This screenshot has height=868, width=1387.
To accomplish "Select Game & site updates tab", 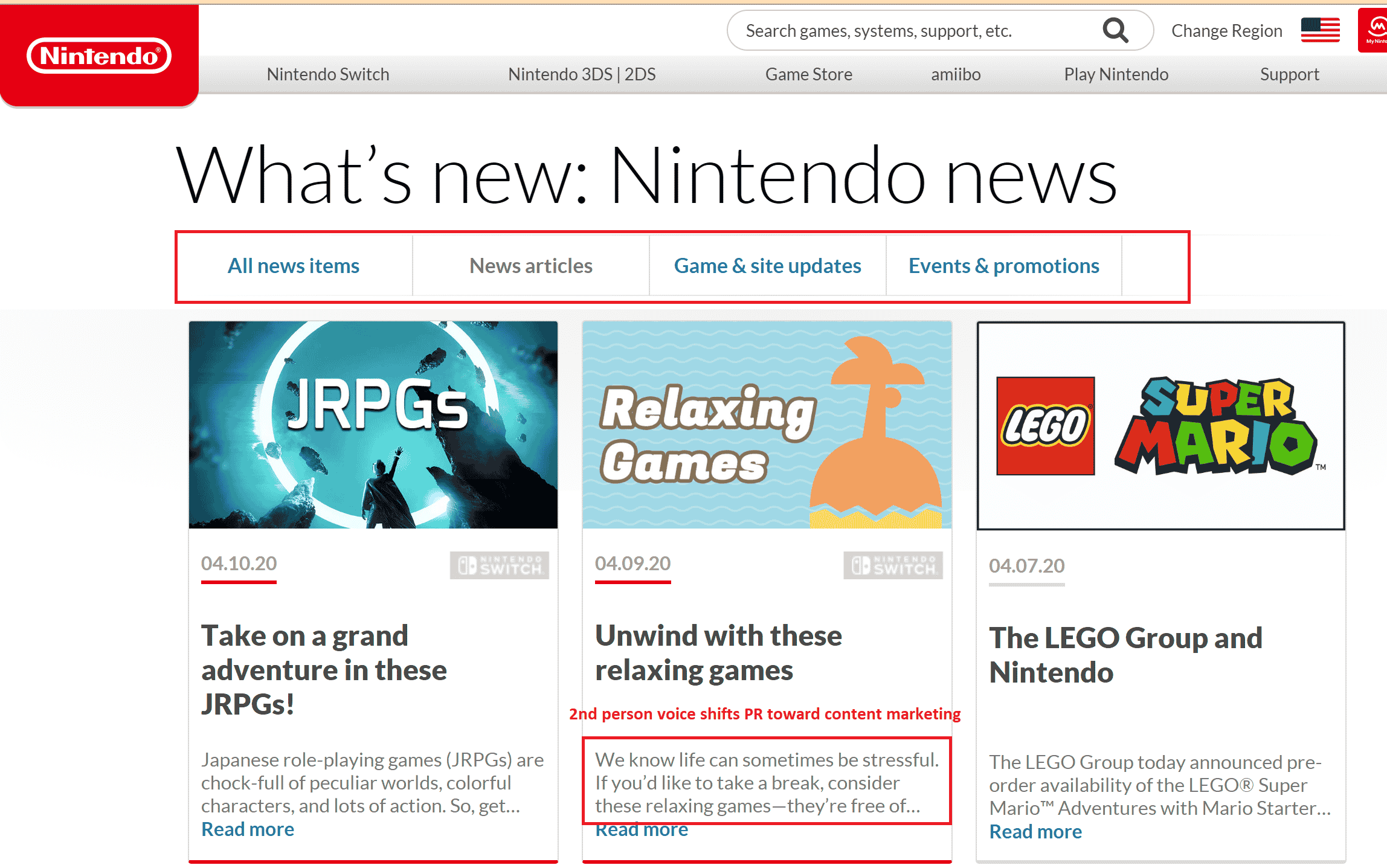I will pyautogui.click(x=768, y=266).
